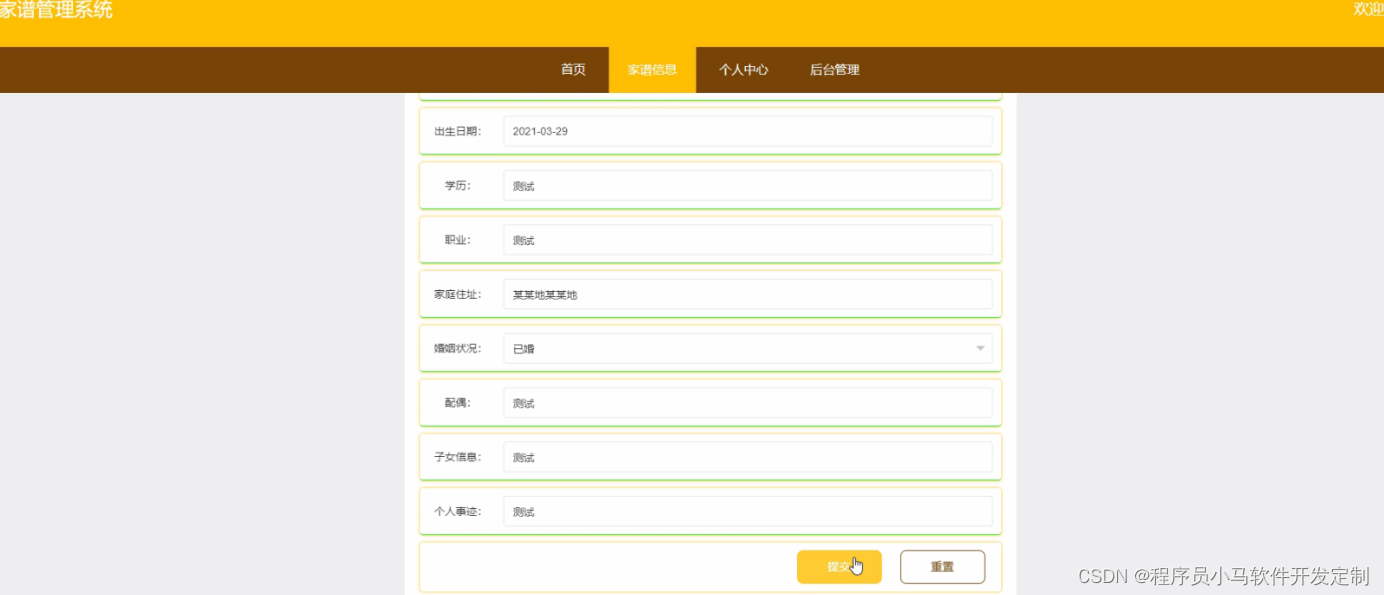Click the 家谱管理系统 site title
This screenshot has height=595, width=1384.
click(x=57, y=12)
